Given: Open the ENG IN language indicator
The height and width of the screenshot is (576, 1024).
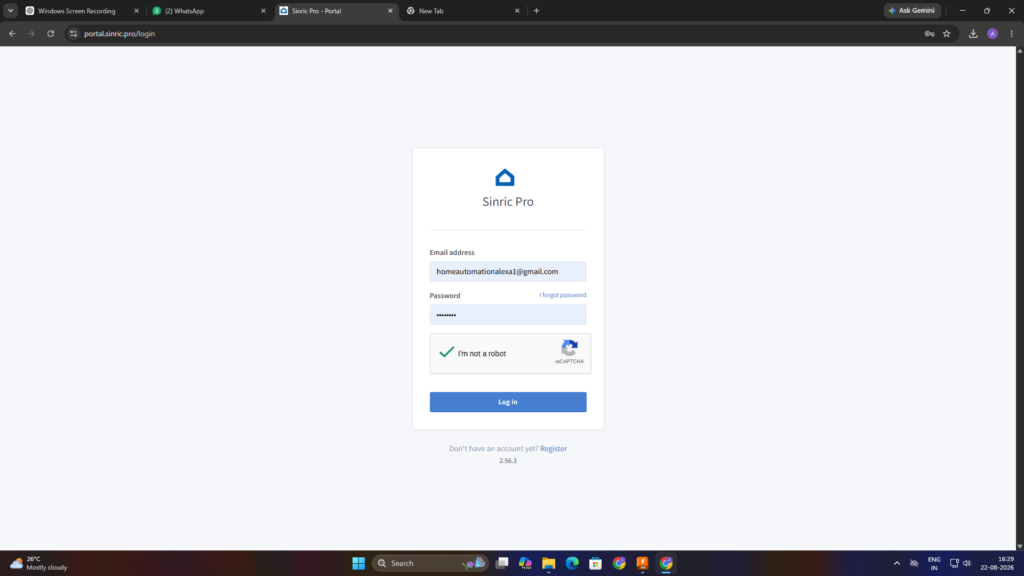Looking at the screenshot, I should 934,563.
